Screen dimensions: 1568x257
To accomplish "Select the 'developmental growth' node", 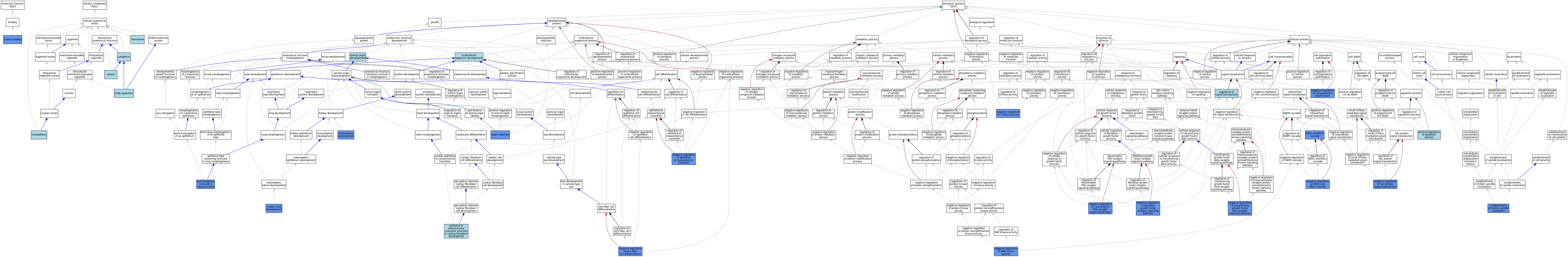I will click(x=364, y=40).
